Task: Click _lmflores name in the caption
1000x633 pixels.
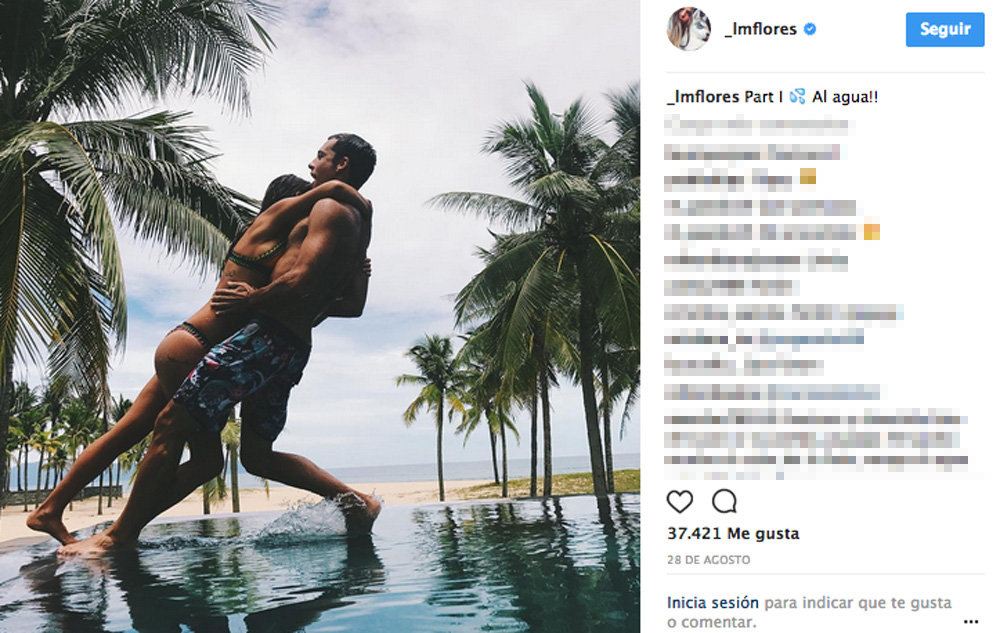Action: pos(702,97)
